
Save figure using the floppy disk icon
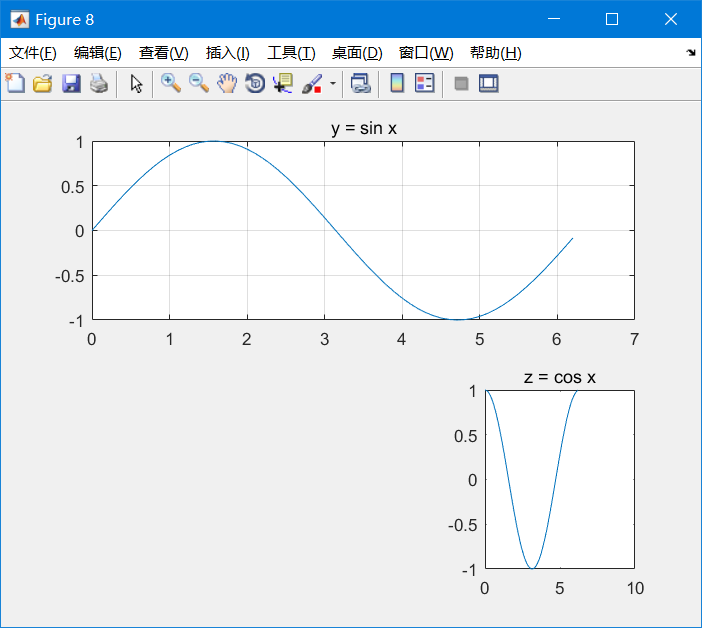click(71, 83)
